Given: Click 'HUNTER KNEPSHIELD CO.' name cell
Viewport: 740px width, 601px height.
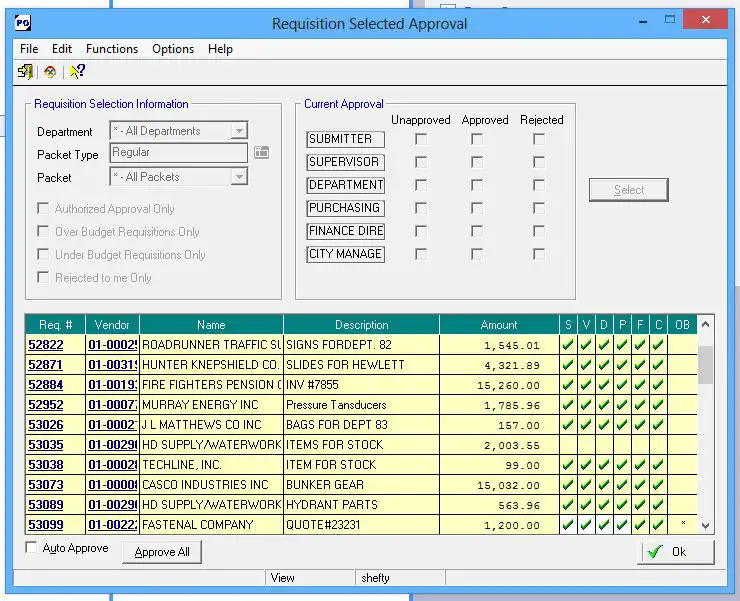Looking at the screenshot, I should (210, 365).
